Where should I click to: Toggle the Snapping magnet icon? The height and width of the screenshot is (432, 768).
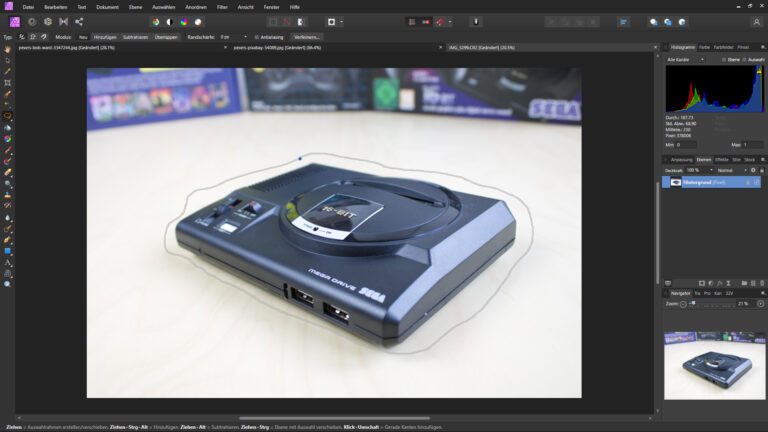pos(440,22)
